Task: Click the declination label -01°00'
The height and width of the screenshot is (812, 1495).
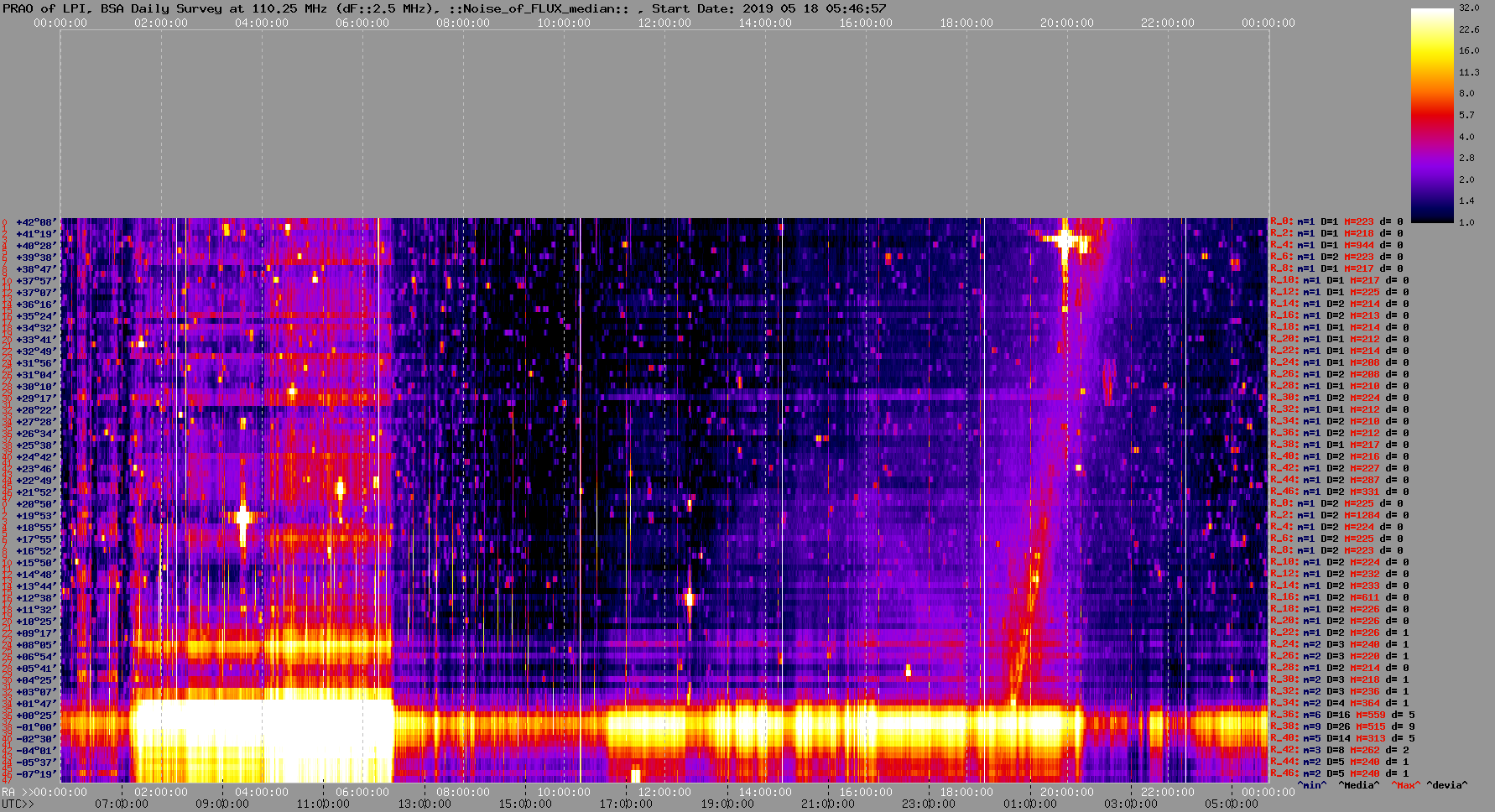Action: (36, 727)
